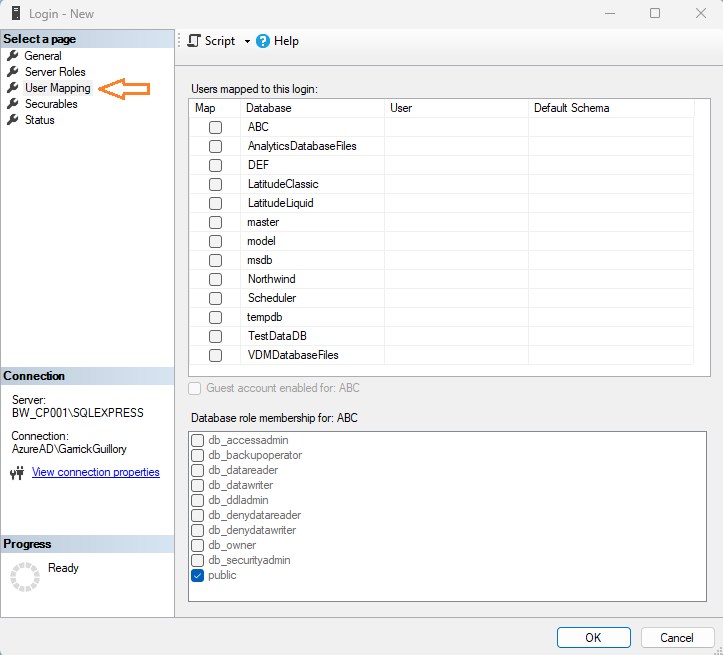Screen dimensions: 723x655
Task: Click the AzureAD\GarrickGuillory connection text
Action: (69, 449)
